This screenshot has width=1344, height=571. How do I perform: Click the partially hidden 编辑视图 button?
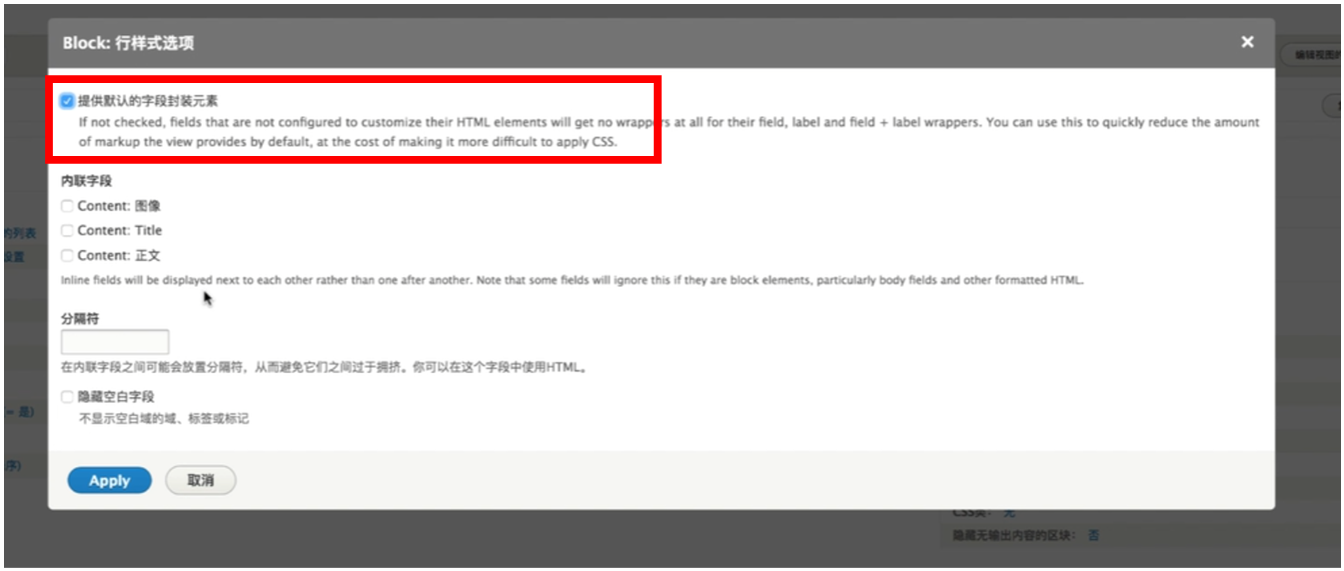(1311, 55)
